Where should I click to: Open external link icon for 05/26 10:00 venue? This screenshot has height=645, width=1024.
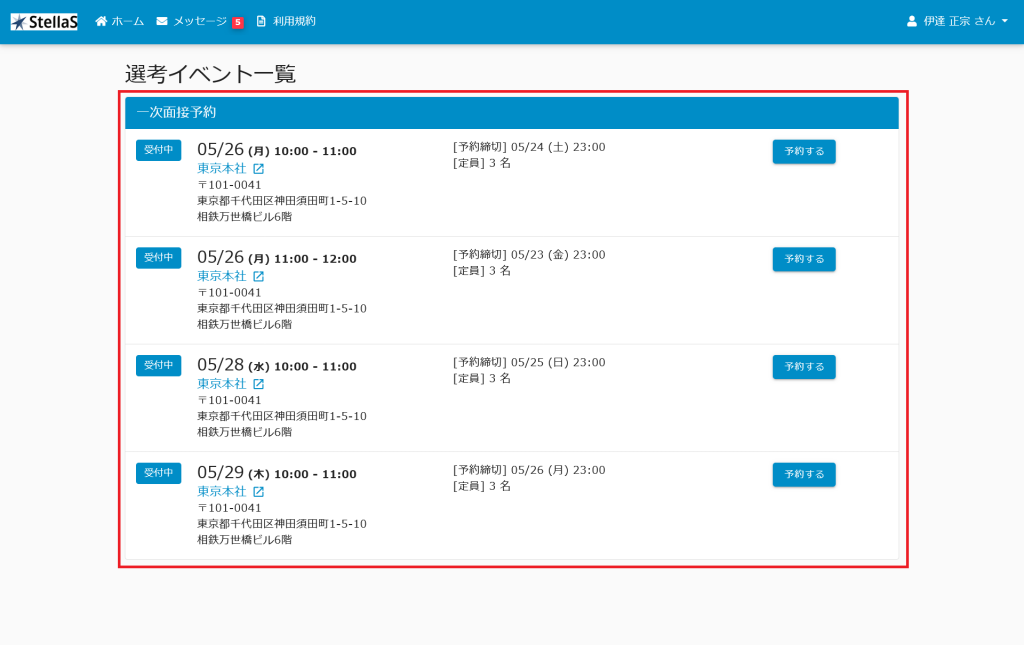[258, 169]
